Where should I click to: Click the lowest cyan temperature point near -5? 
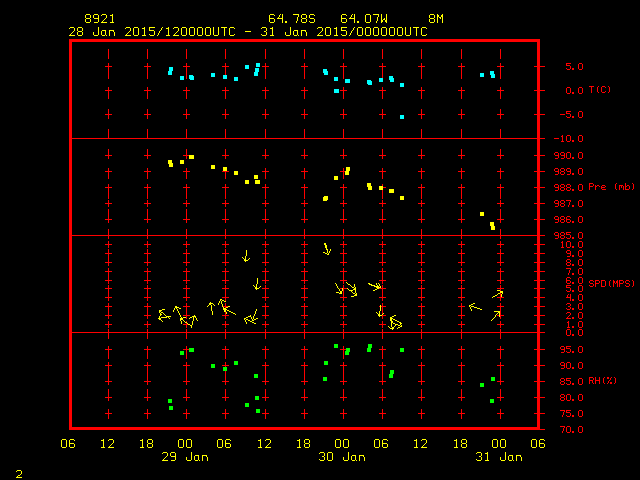point(402,117)
